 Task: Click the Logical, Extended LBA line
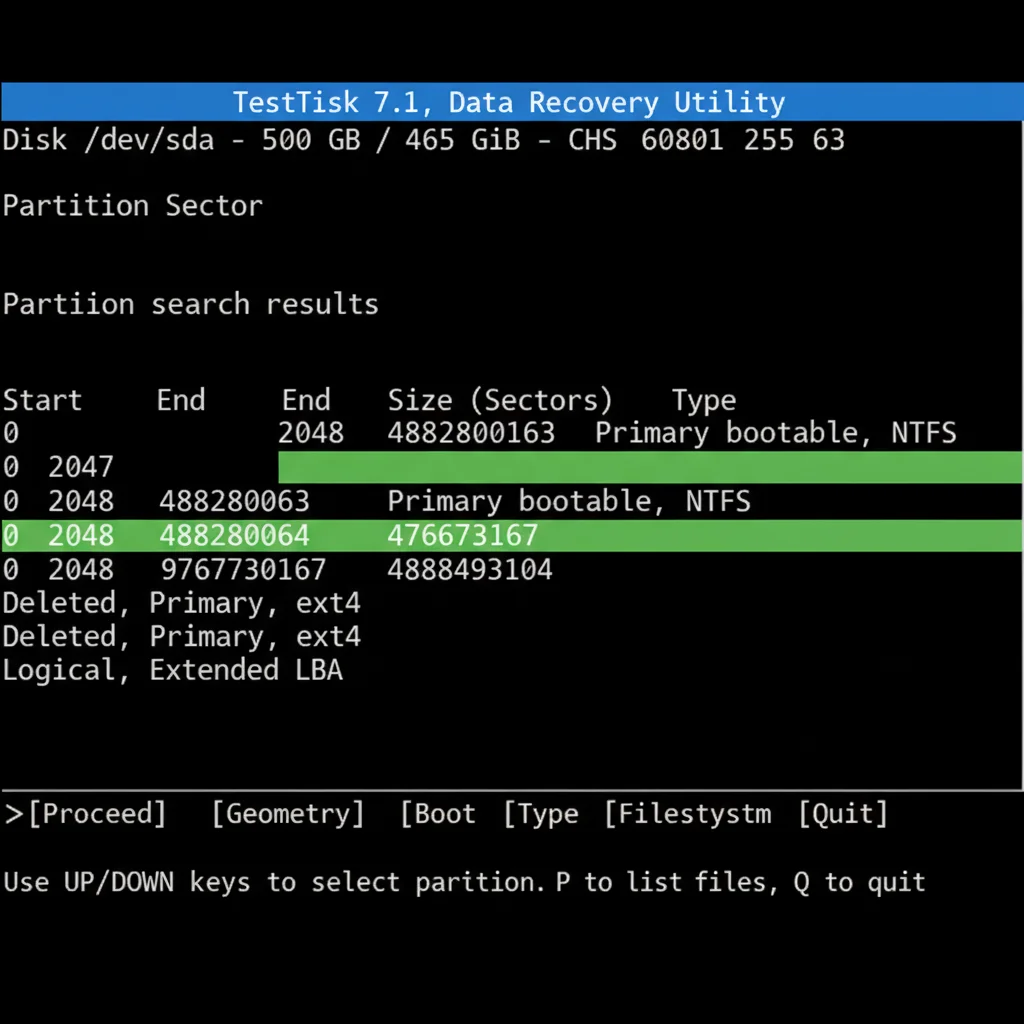click(x=172, y=671)
